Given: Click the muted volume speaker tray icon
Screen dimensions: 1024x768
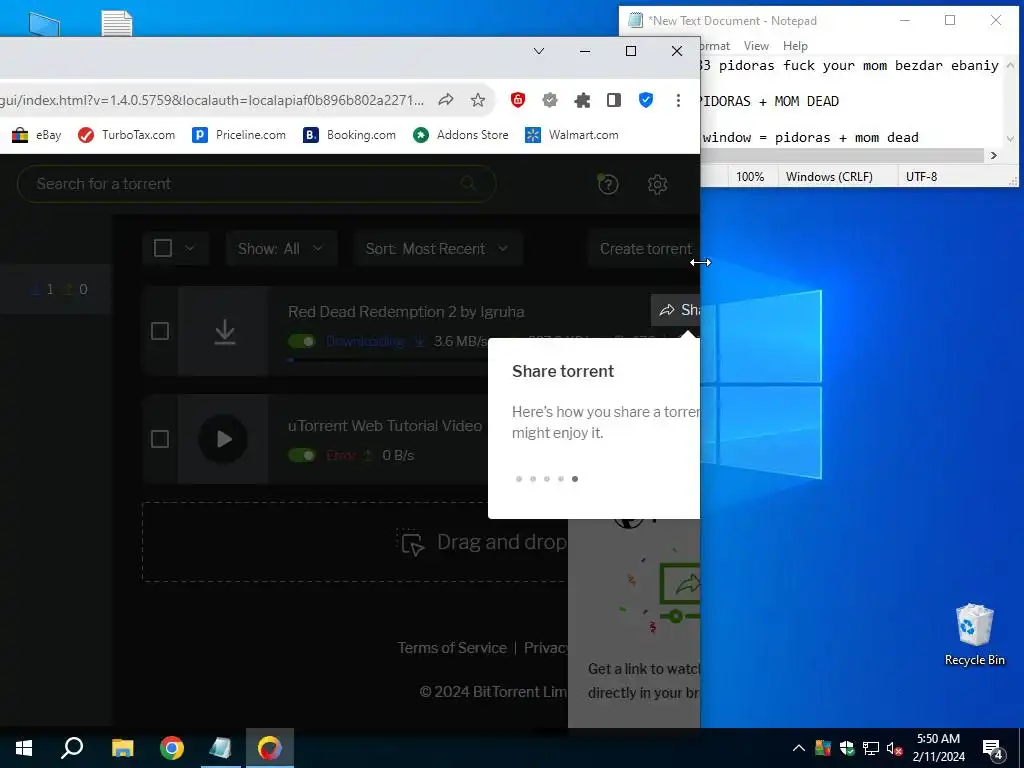Looking at the screenshot, I should coord(895,748).
